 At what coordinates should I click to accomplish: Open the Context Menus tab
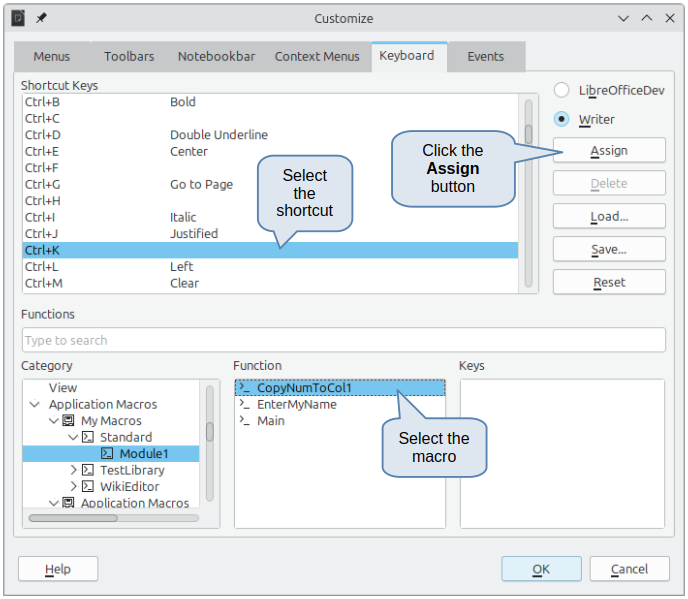click(317, 57)
